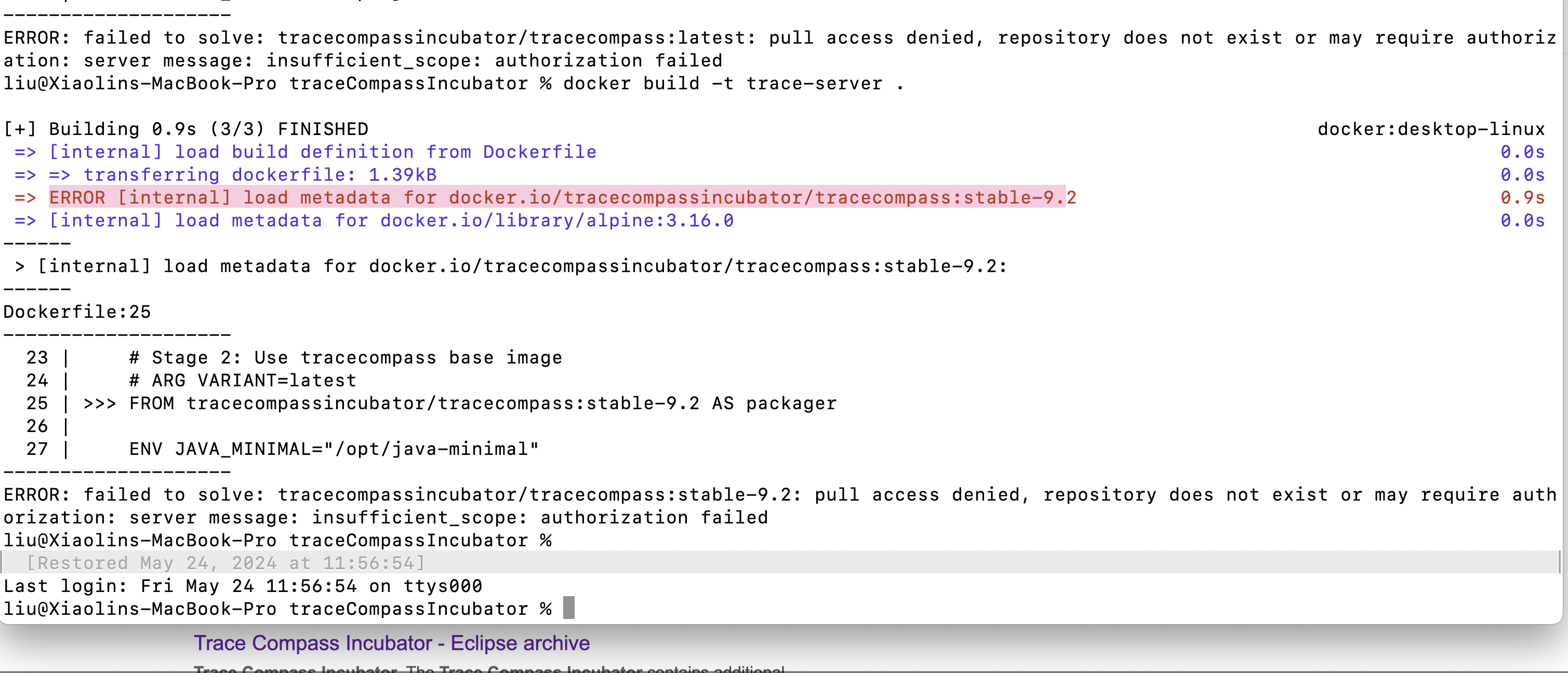This screenshot has height=673, width=1568.
Task: Click the cursor at the last prompt
Action: (568, 608)
